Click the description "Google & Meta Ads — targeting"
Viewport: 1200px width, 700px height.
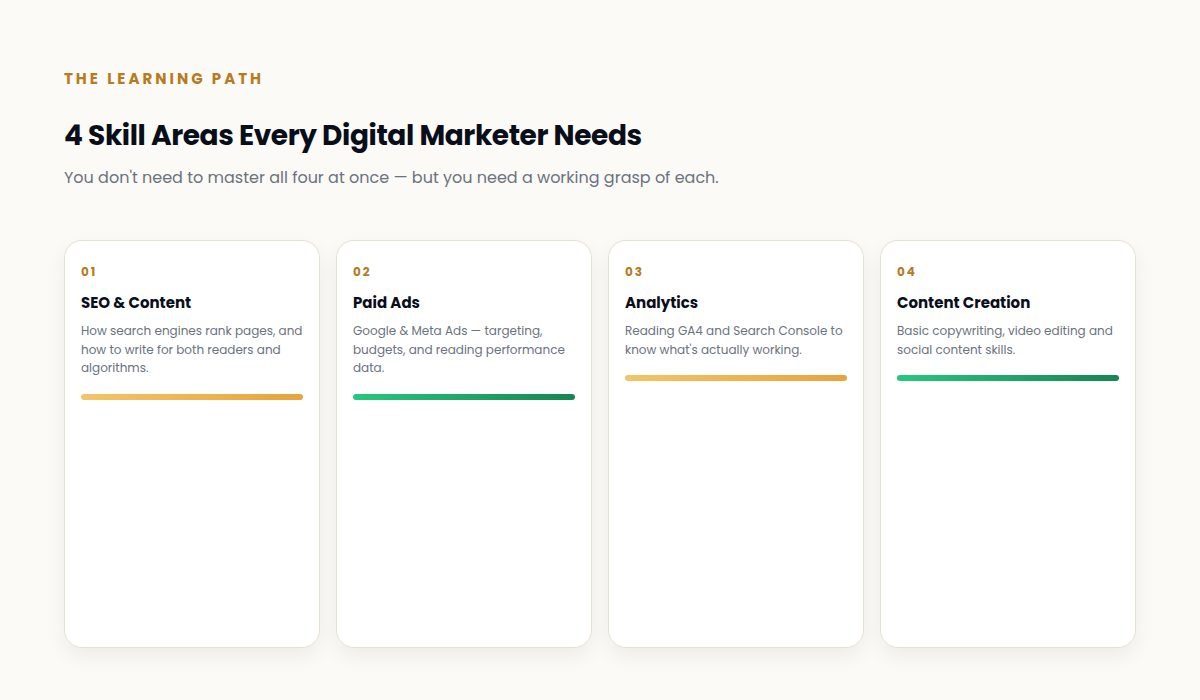point(459,349)
